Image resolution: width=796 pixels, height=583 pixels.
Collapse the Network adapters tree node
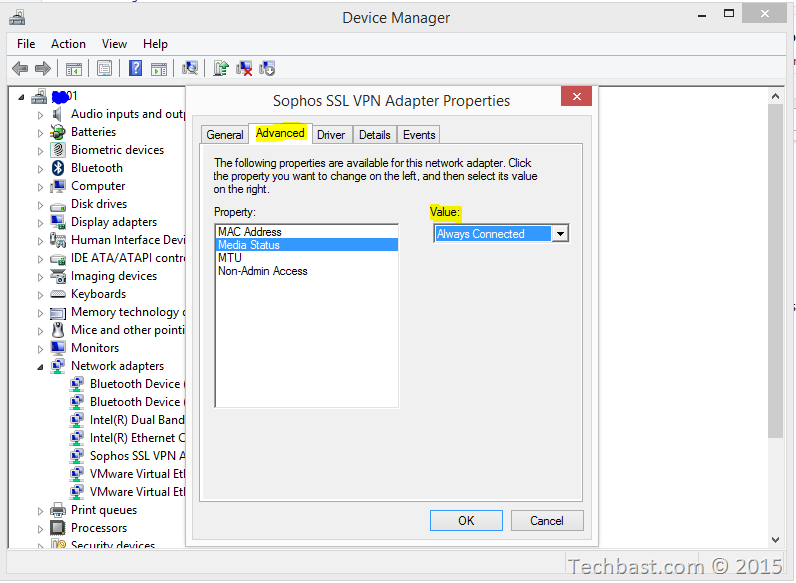tap(40, 367)
